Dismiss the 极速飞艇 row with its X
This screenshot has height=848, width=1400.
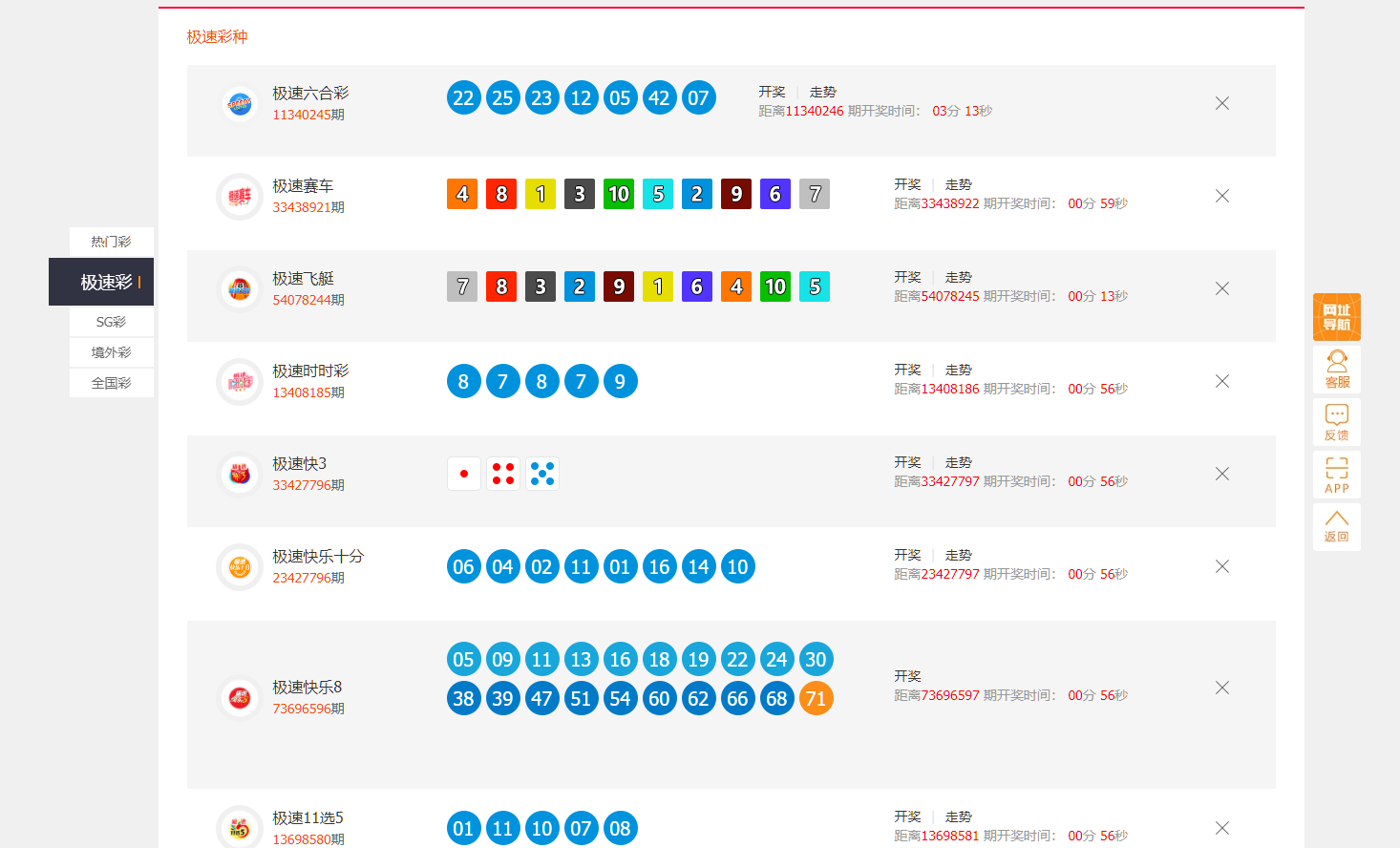(1221, 288)
